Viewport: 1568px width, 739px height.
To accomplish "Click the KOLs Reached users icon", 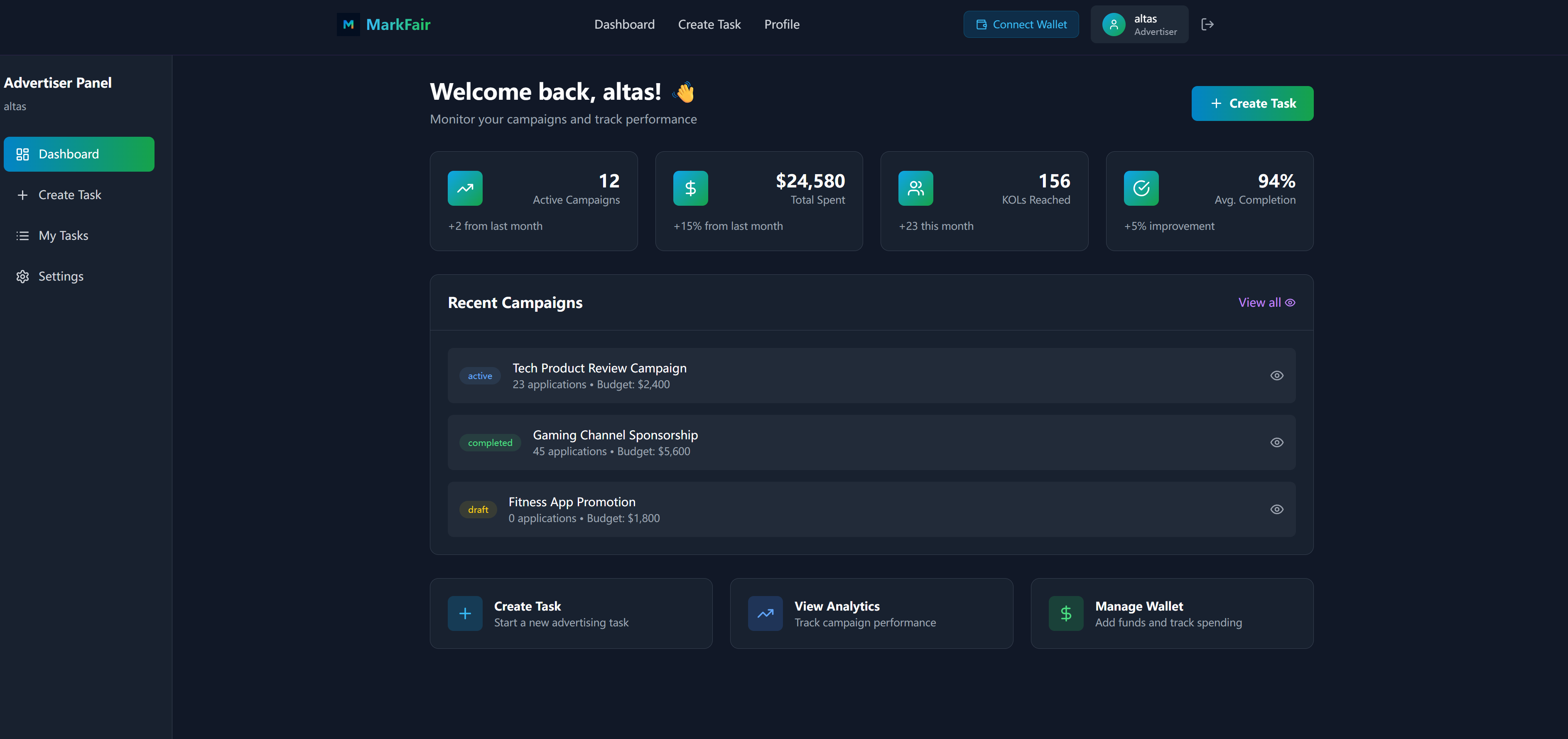I will click(915, 188).
